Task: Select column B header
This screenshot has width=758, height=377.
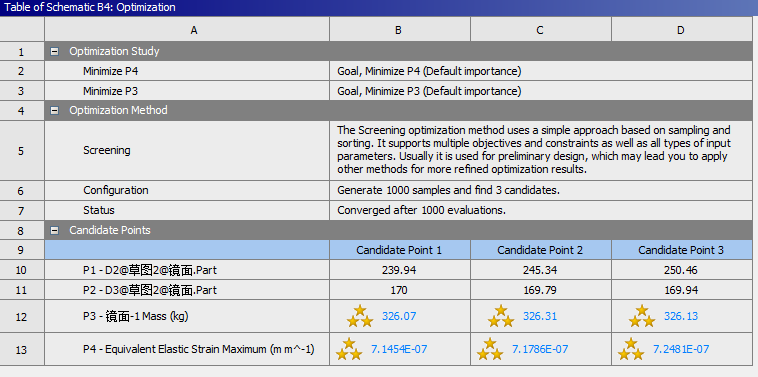Action: pyautogui.click(x=400, y=30)
